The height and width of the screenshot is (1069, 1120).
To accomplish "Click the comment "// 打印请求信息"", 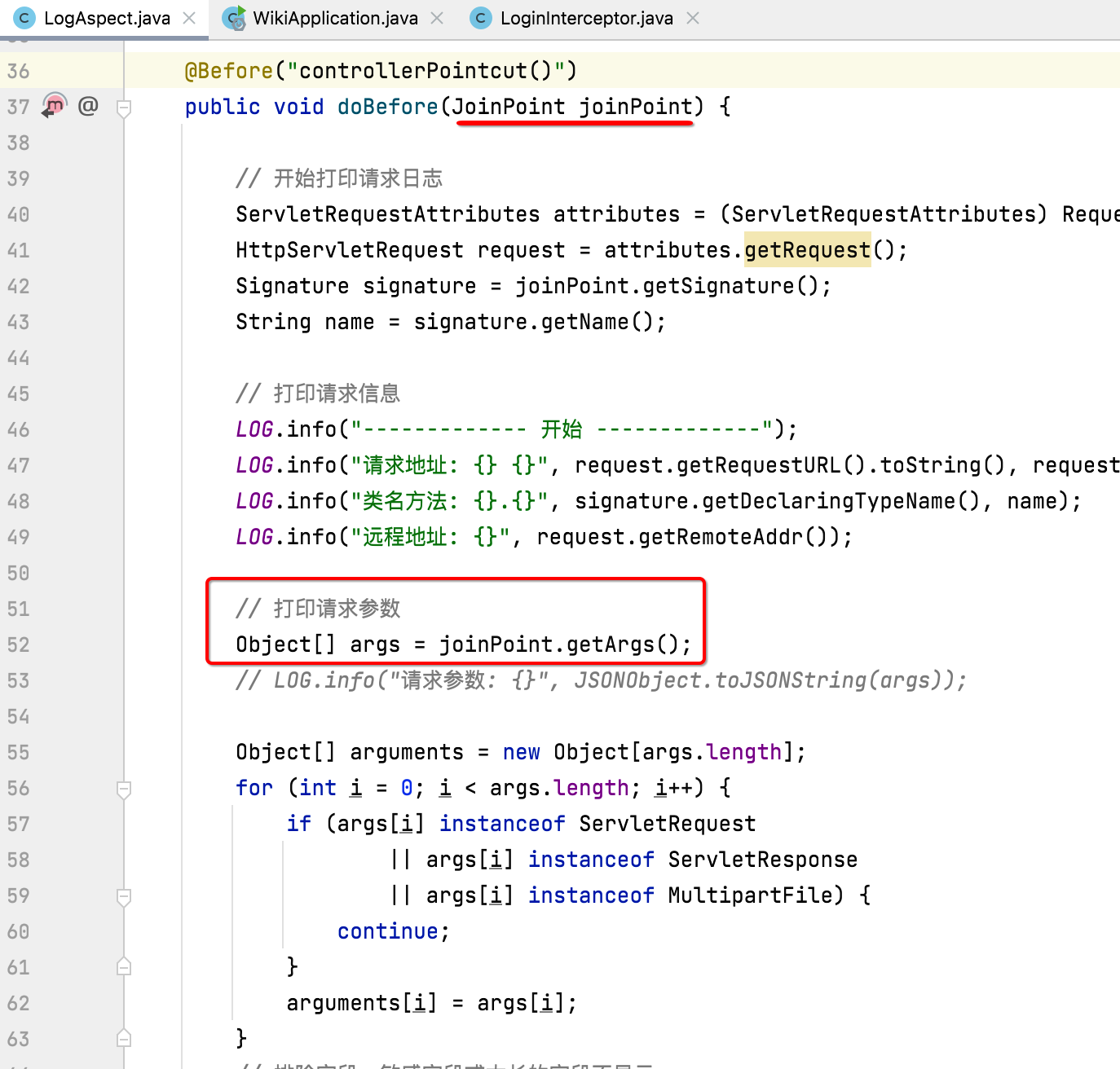I will pyautogui.click(x=318, y=394).
